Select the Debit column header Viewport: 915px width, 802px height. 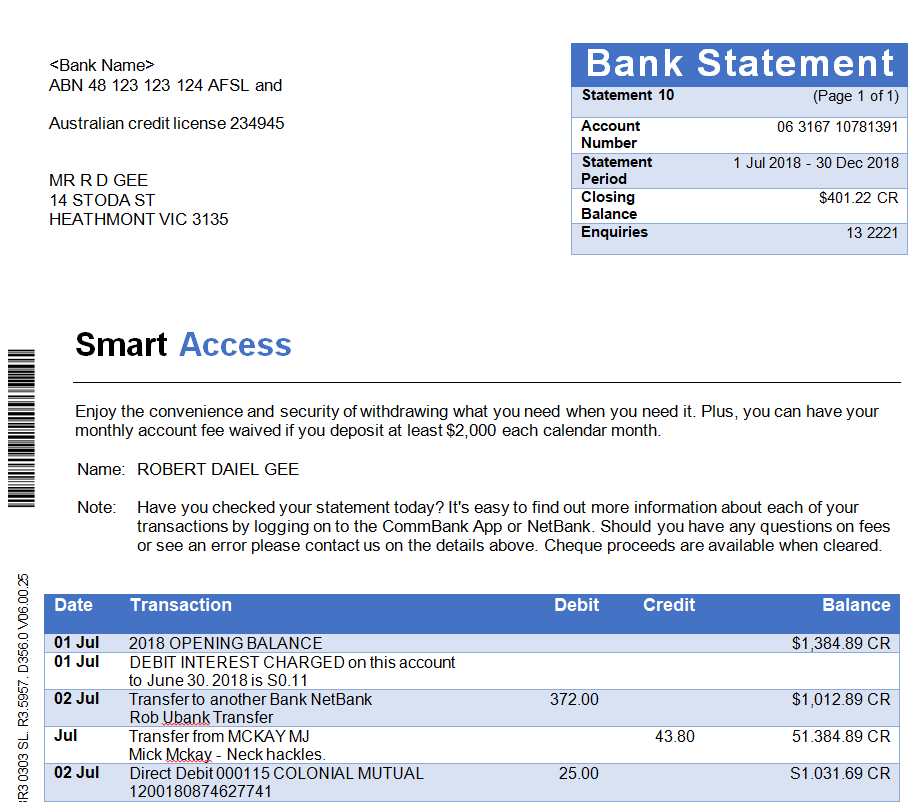point(577,605)
